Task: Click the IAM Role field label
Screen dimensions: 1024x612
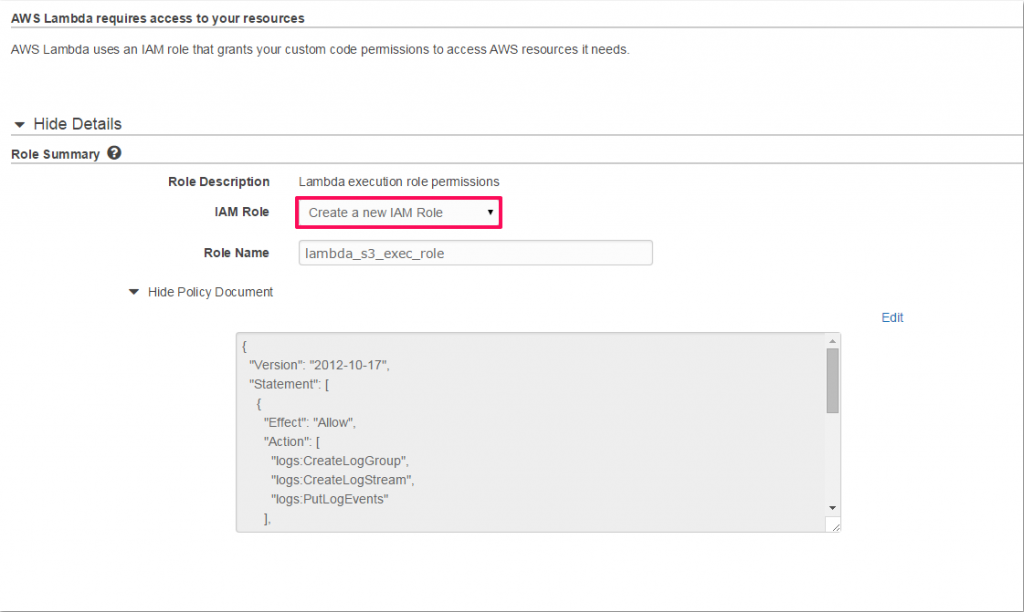Action: click(x=242, y=212)
